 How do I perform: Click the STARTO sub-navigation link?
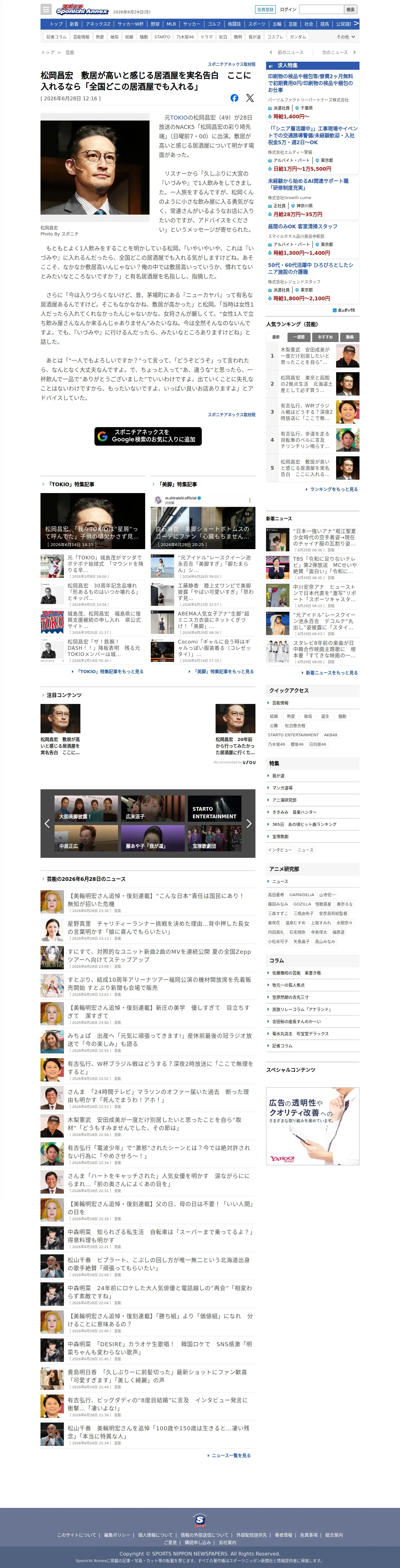pyautogui.click(x=162, y=37)
